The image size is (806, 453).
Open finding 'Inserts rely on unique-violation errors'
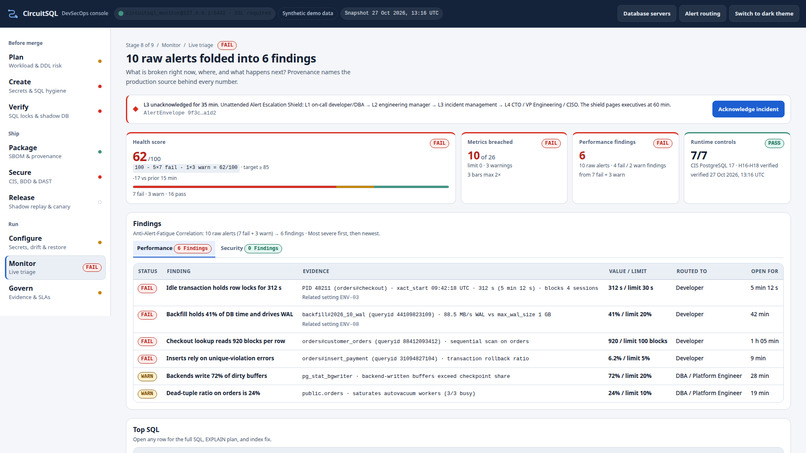pyautogui.click(x=220, y=358)
